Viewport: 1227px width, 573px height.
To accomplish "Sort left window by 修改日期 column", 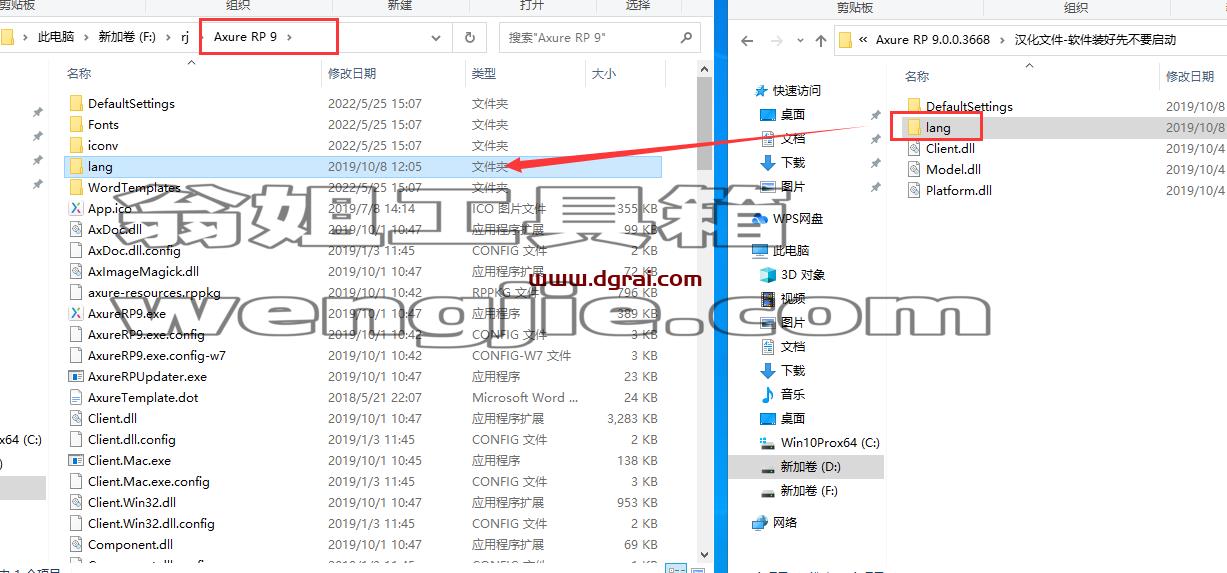I will click(x=352, y=73).
